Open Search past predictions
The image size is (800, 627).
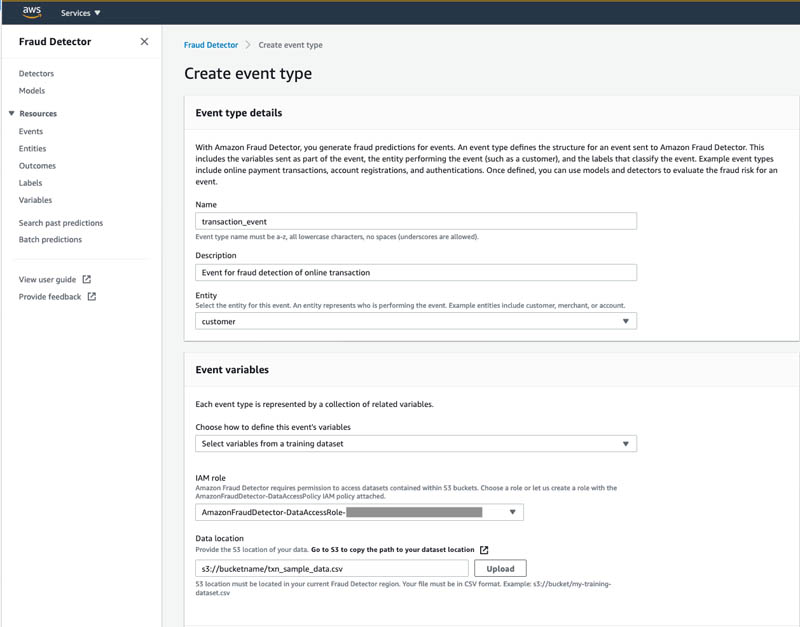click(61, 223)
